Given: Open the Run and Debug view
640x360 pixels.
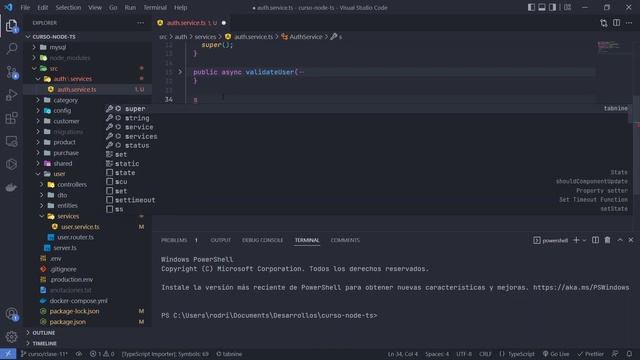Looking at the screenshot, I should click(11, 95).
